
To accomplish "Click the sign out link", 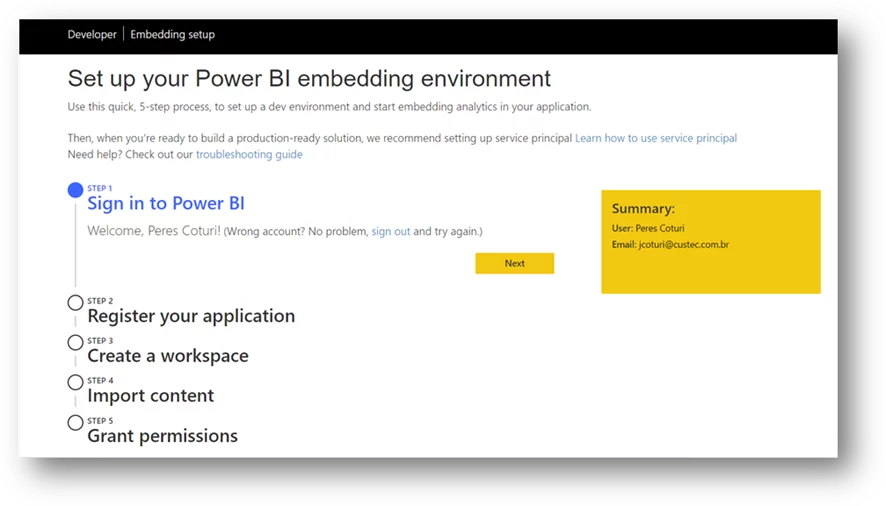I will pos(390,231).
